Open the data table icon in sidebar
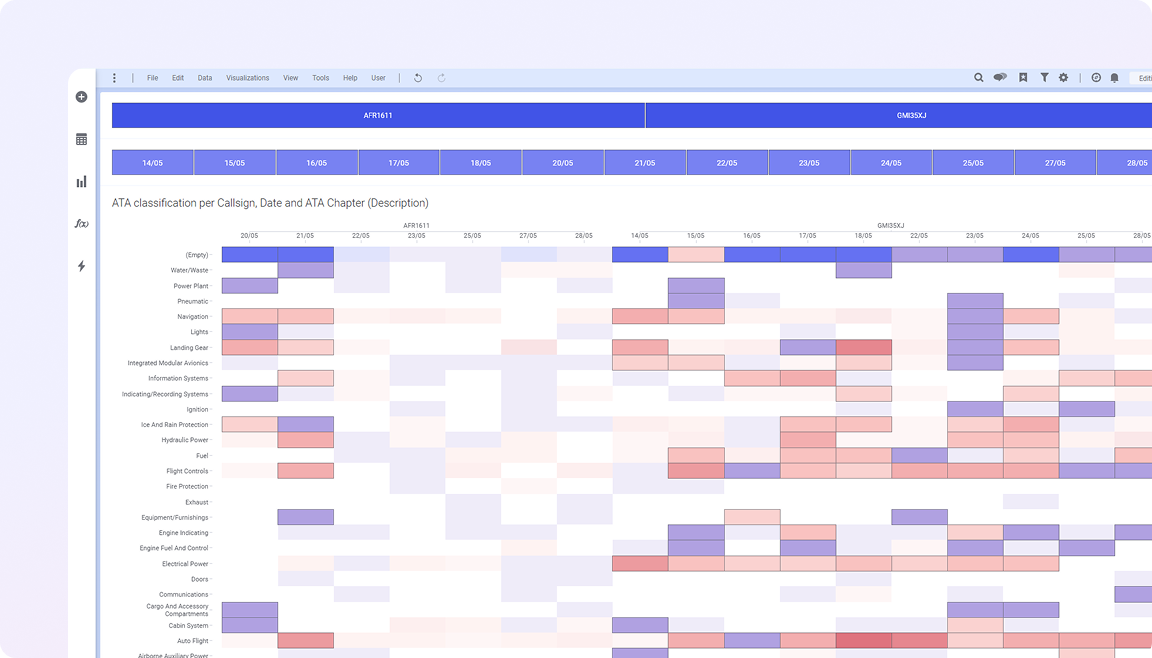This screenshot has height=658, width=1152. pos(82,139)
